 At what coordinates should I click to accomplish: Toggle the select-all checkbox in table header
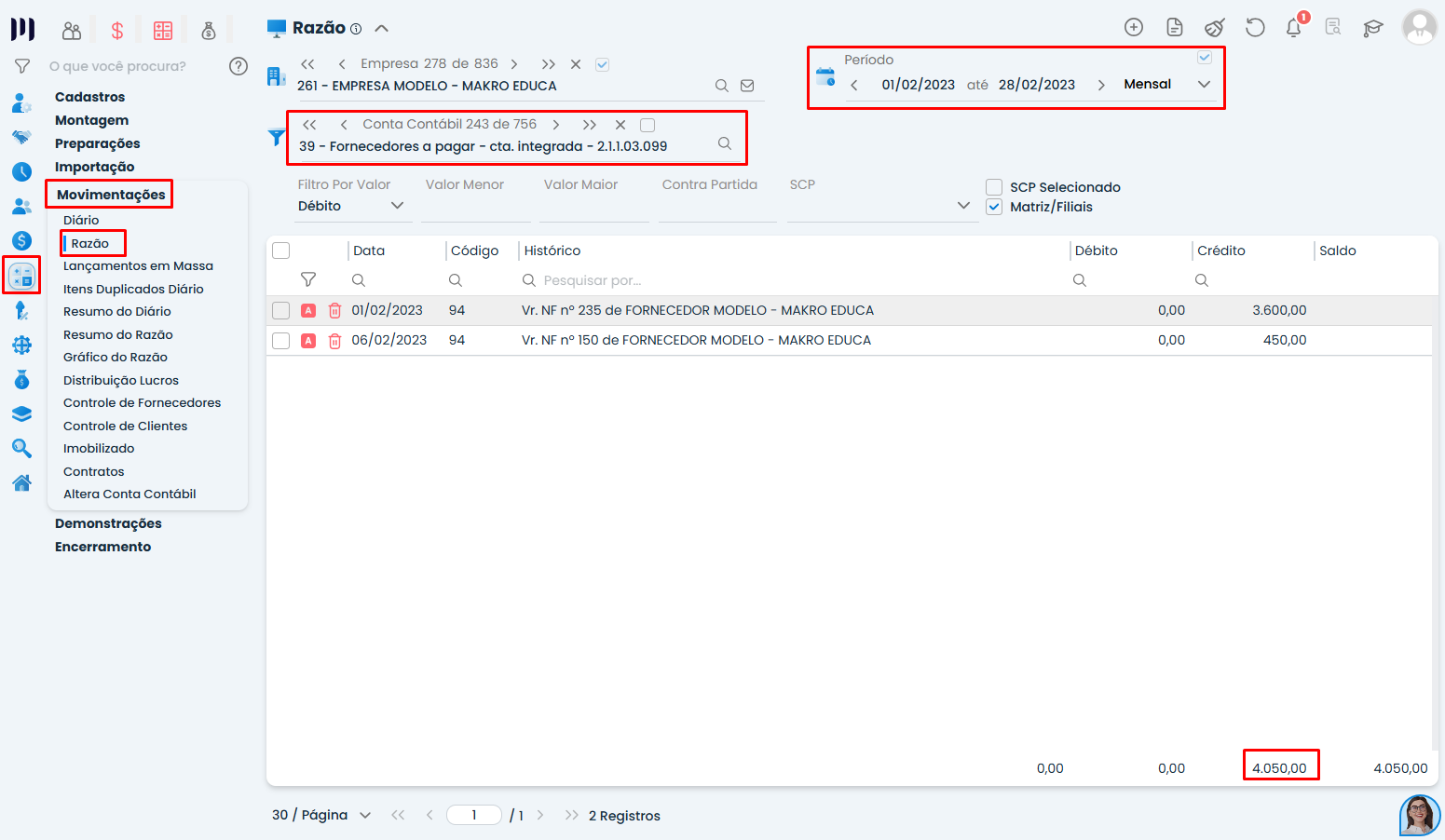(280, 251)
